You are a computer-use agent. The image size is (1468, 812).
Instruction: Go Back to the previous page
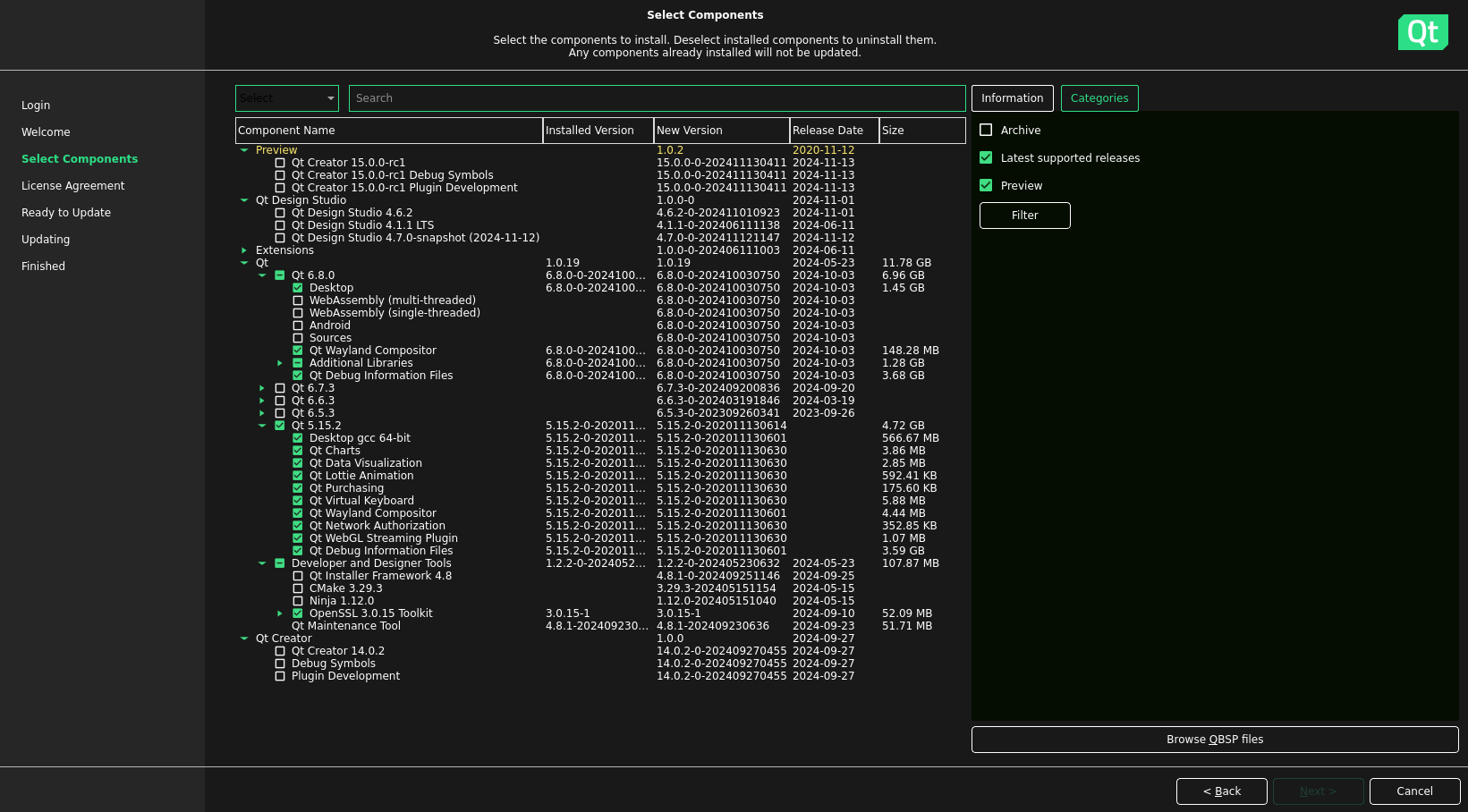[x=1222, y=791]
